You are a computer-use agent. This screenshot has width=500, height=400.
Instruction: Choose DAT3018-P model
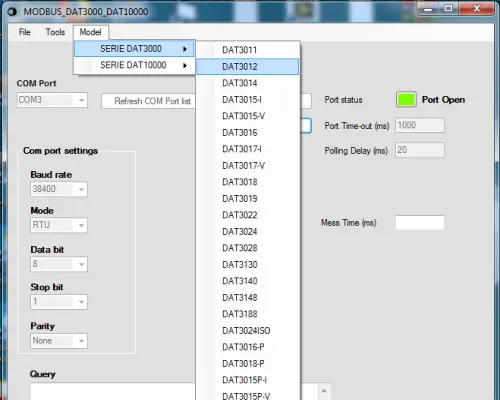click(x=248, y=364)
